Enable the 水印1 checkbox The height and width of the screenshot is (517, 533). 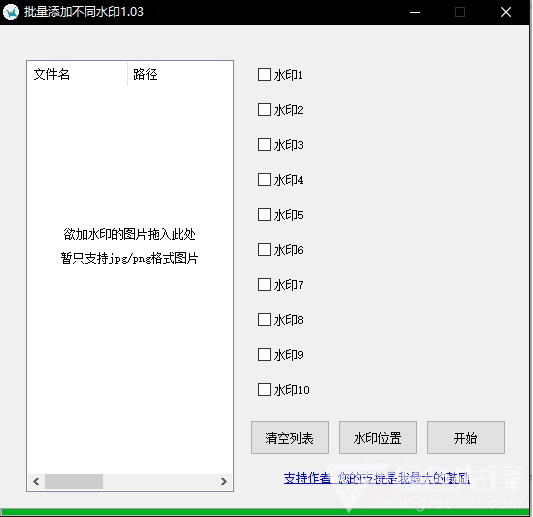point(264,75)
